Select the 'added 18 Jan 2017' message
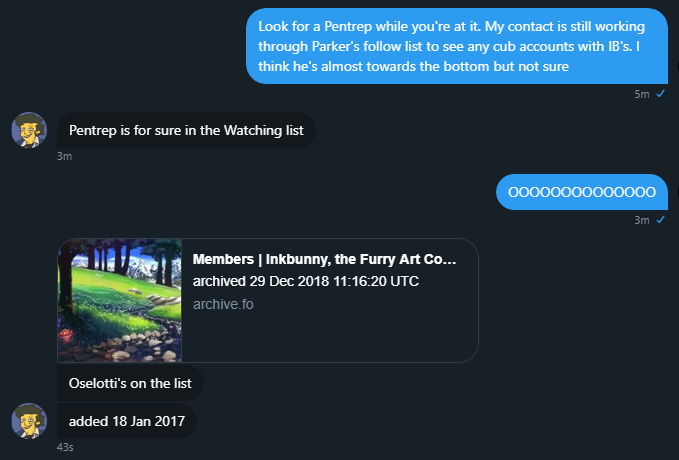 point(127,421)
